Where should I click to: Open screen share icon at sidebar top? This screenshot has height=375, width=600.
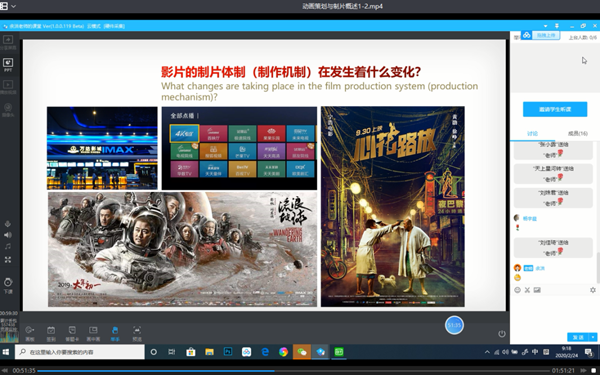pos(8,42)
